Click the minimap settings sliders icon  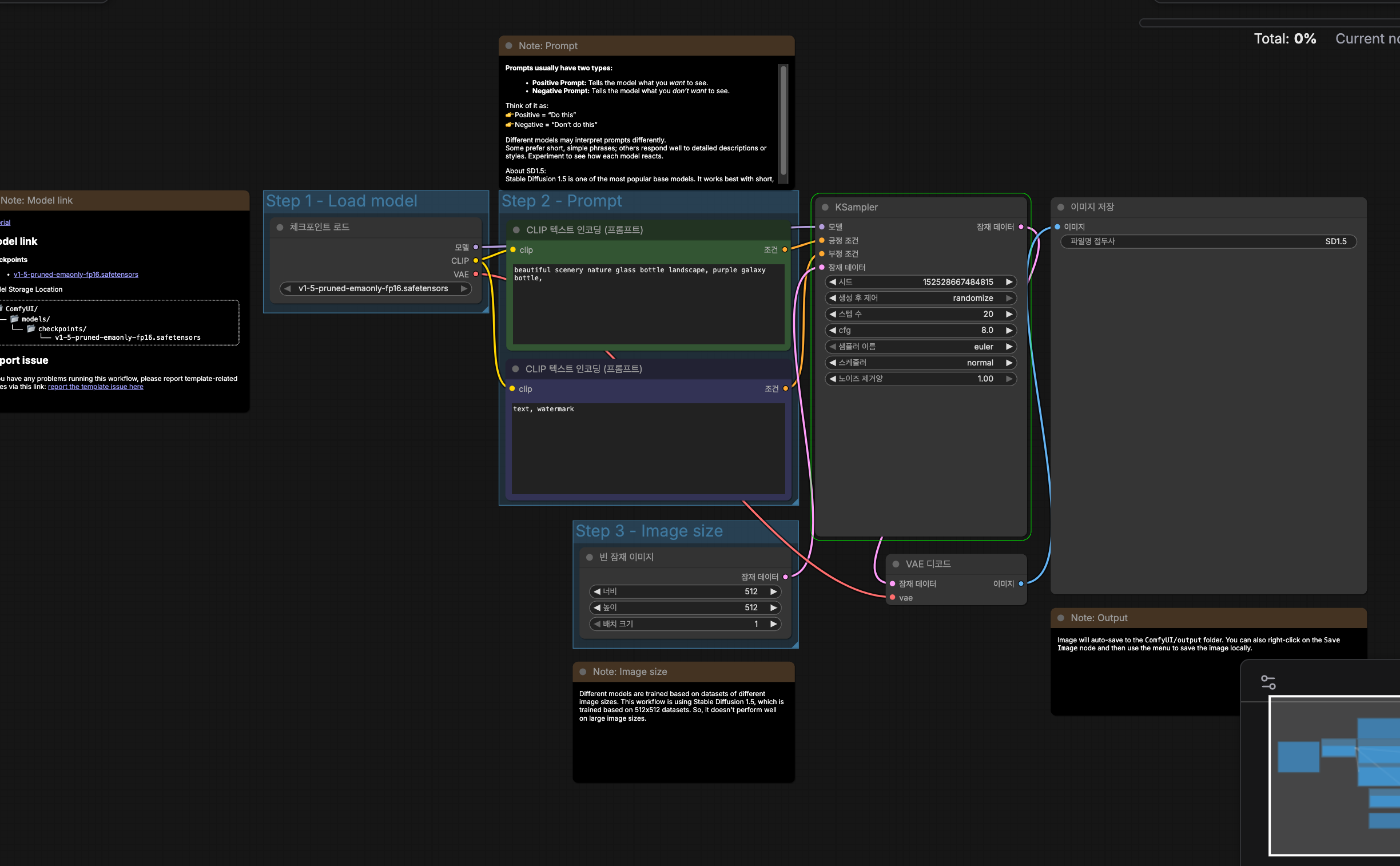pyautogui.click(x=1268, y=682)
